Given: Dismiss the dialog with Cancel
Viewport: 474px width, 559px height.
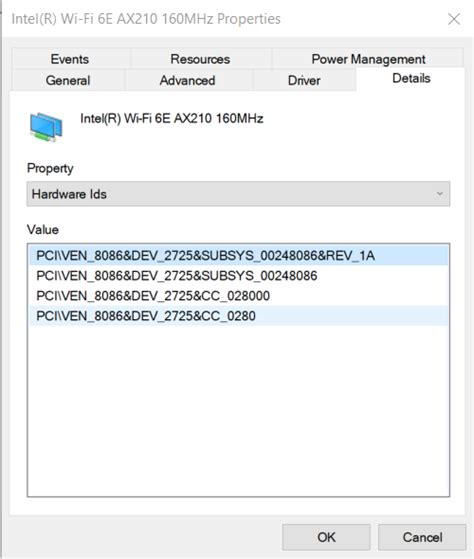Looking at the screenshot, I should [x=422, y=537].
